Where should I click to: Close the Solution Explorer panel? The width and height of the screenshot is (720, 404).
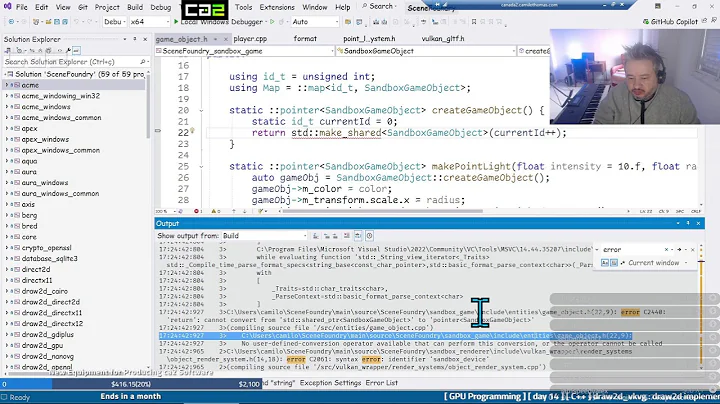point(145,39)
